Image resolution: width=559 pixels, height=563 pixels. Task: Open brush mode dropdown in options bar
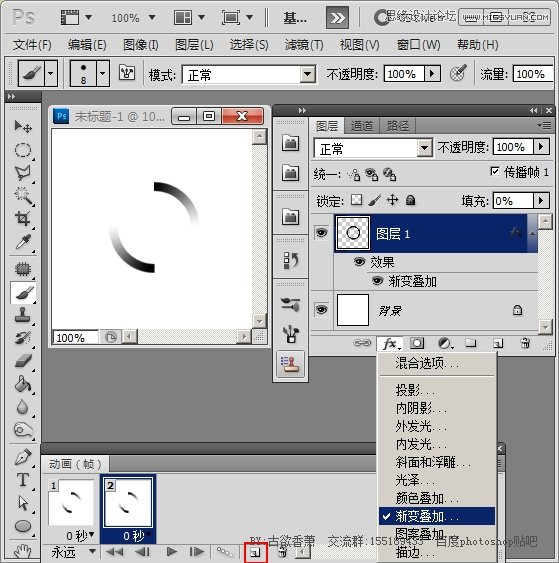point(308,75)
